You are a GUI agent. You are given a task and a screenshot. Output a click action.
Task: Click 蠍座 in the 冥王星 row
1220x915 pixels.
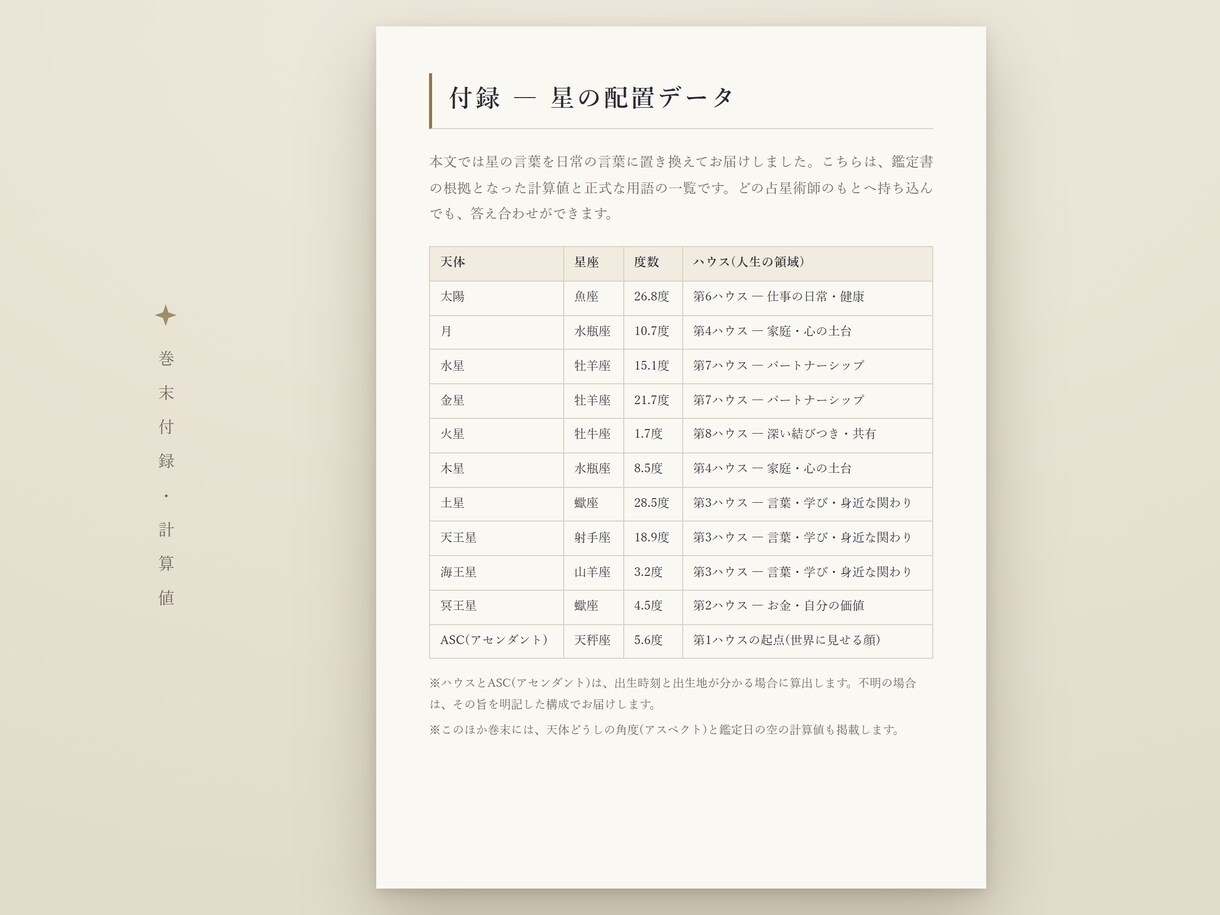pyautogui.click(x=593, y=607)
